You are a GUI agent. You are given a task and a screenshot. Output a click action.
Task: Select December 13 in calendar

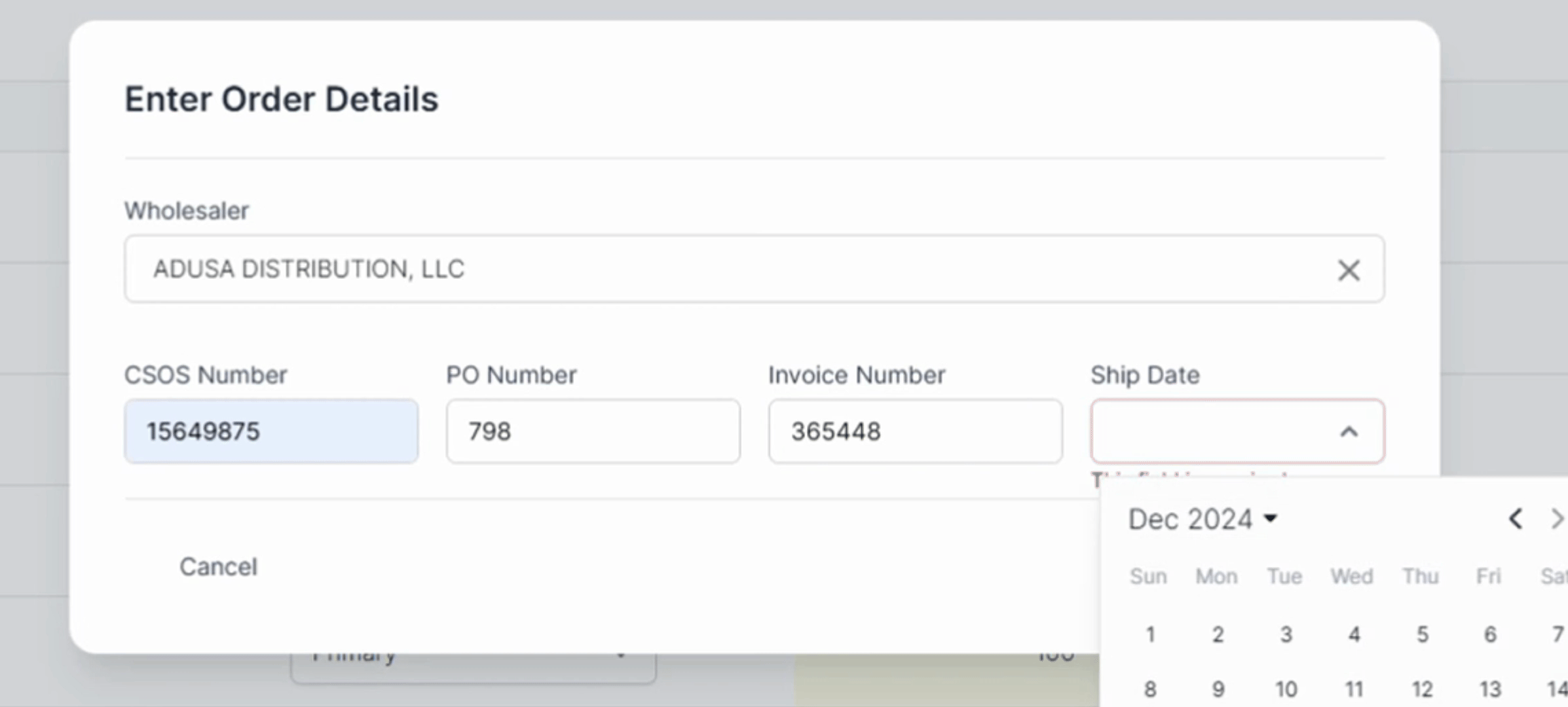1490,689
